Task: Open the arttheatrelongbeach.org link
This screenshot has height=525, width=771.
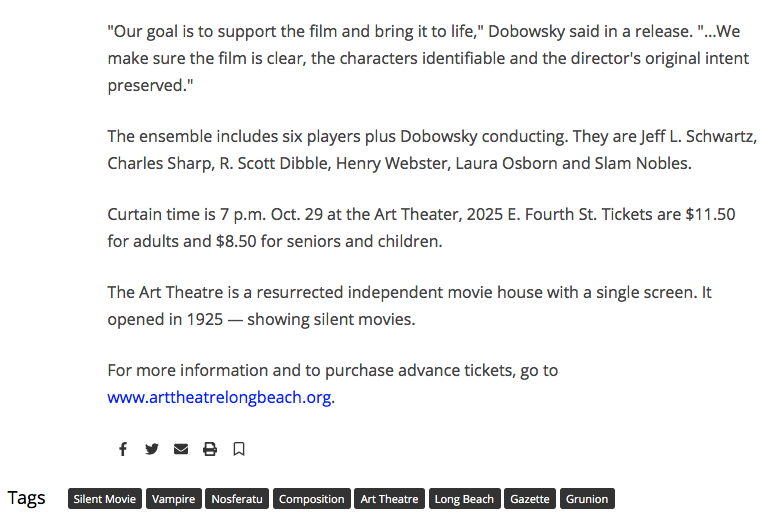Action: point(219,397)
